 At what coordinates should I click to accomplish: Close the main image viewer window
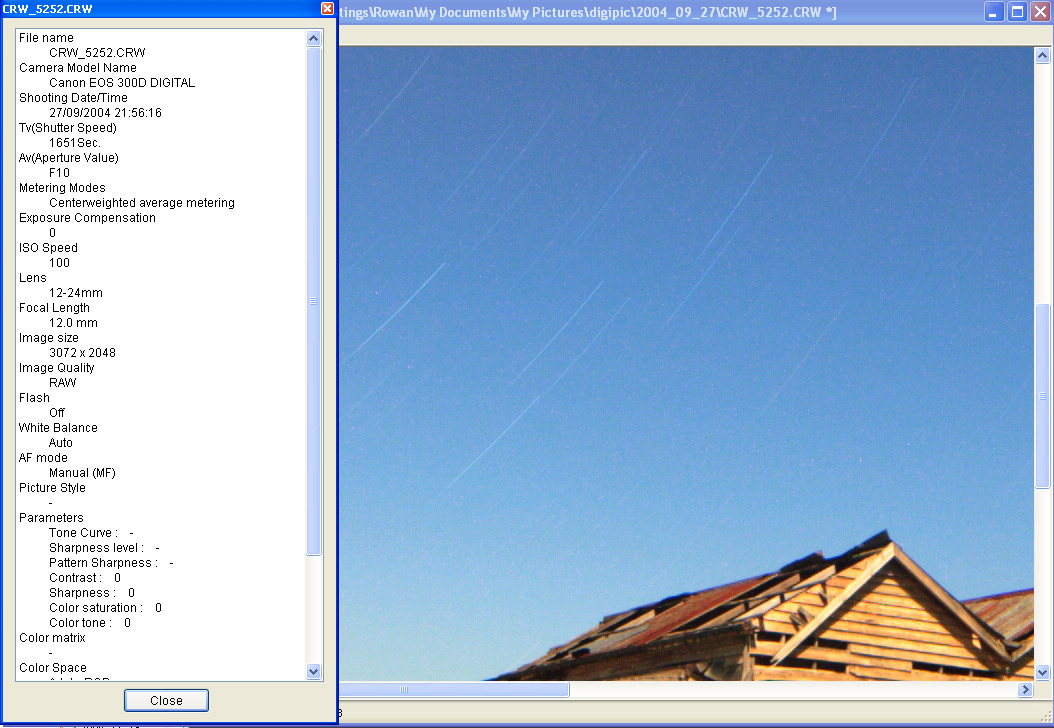click(1040, 12)
